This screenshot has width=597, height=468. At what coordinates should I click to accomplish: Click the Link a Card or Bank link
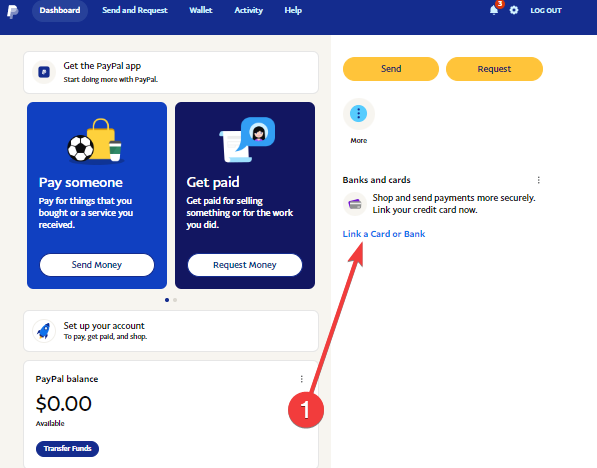[384, 234]
